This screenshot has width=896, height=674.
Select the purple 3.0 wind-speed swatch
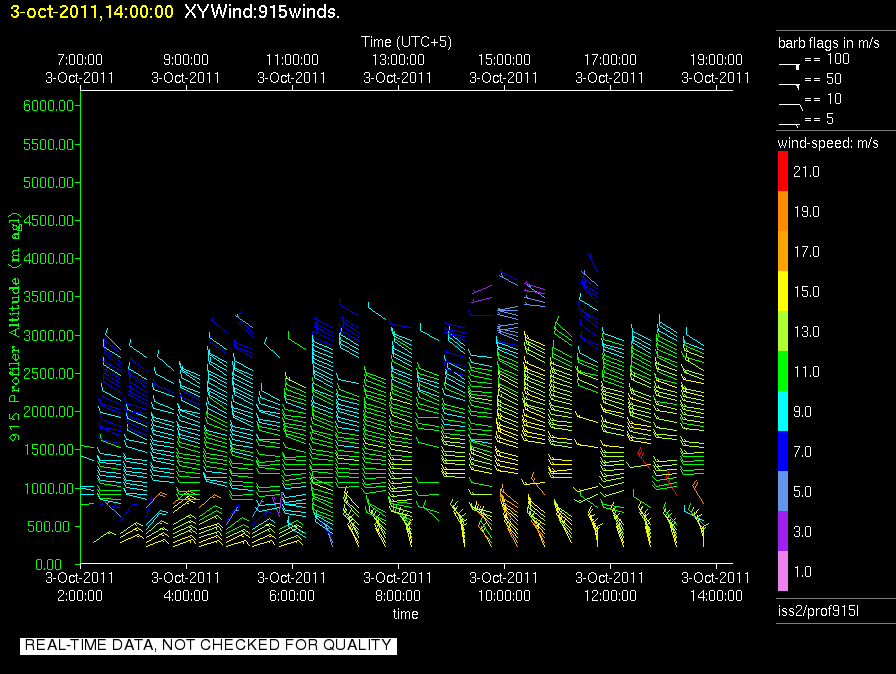pos(784,532)
